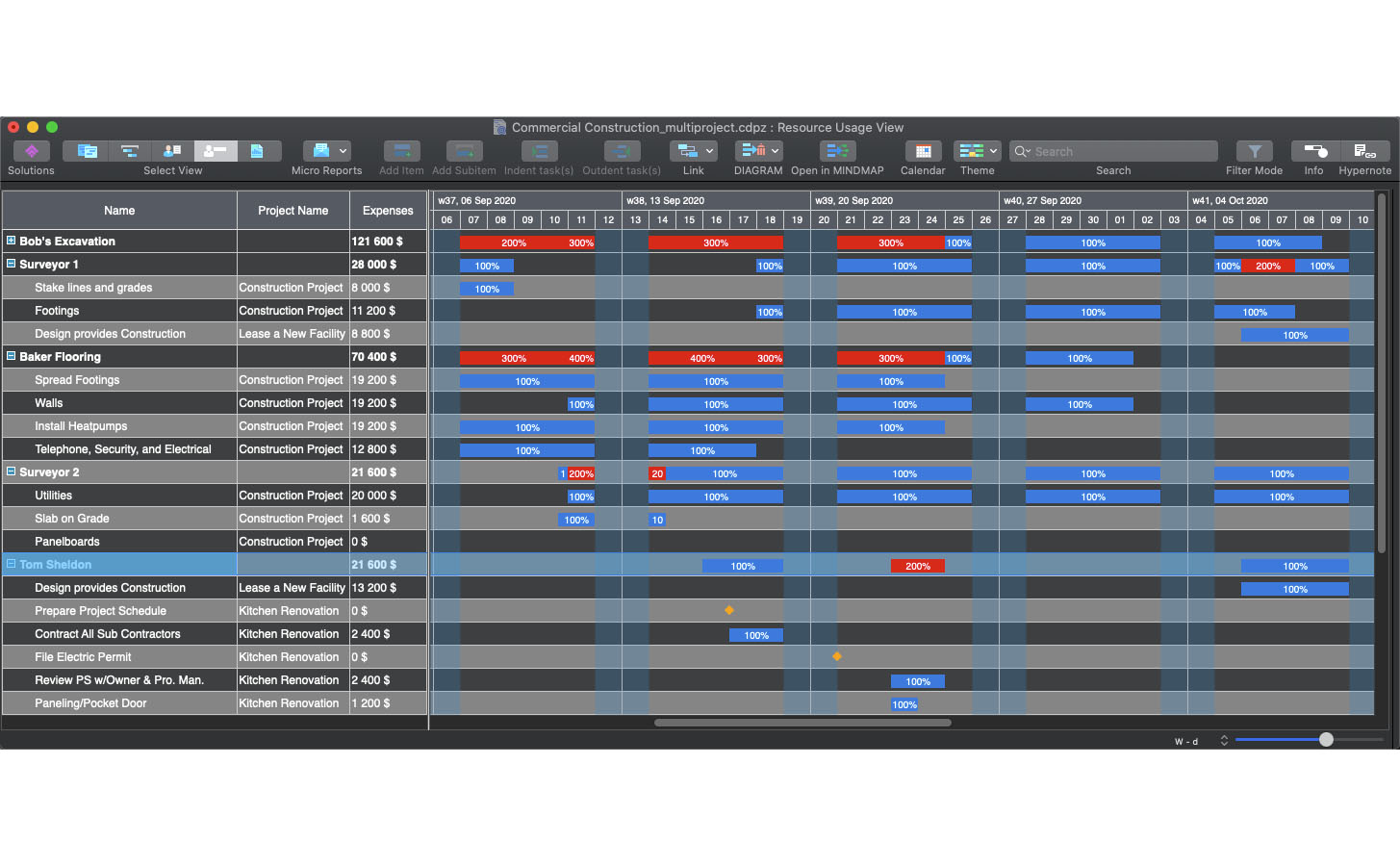Click the Project Name column header
The image size is (1400, 866).
(293, 210)
